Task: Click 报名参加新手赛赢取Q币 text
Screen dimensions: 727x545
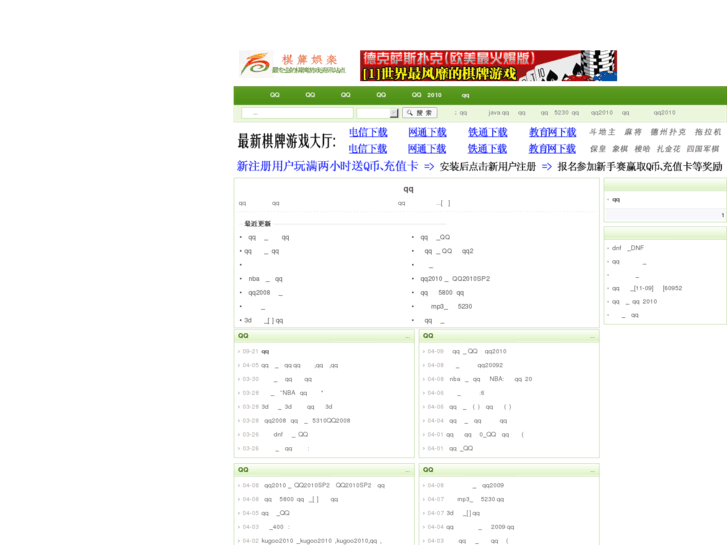Action: (x=640, y=167)
